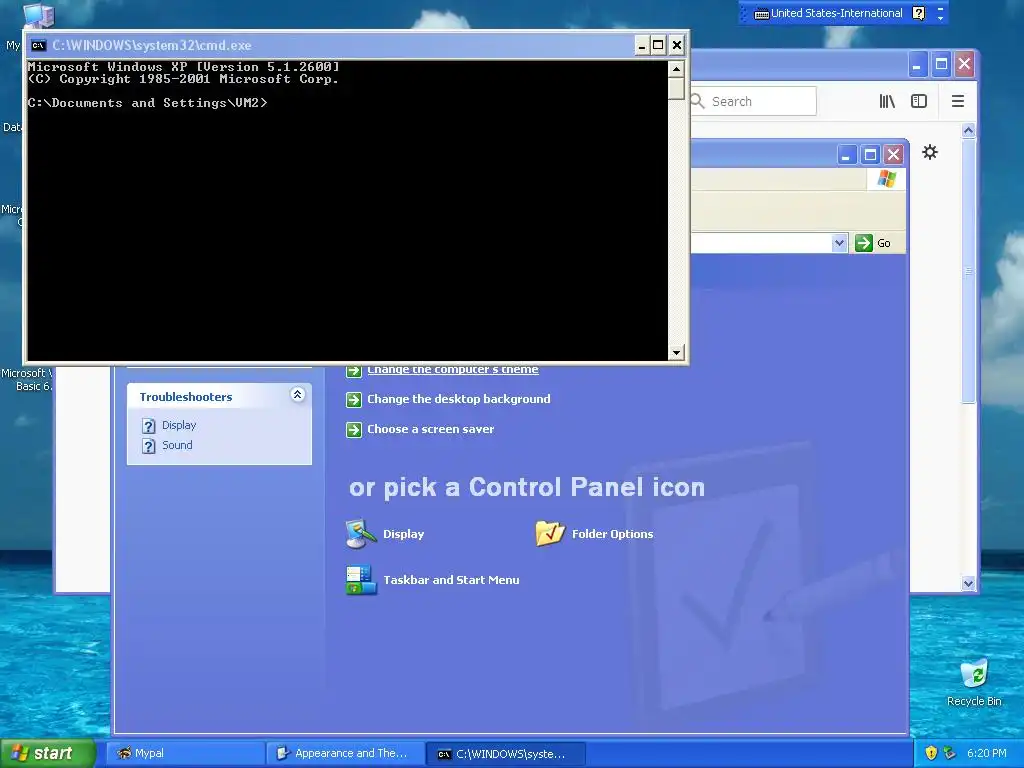Click the cmd window scroll down arrow

[676, 353]
